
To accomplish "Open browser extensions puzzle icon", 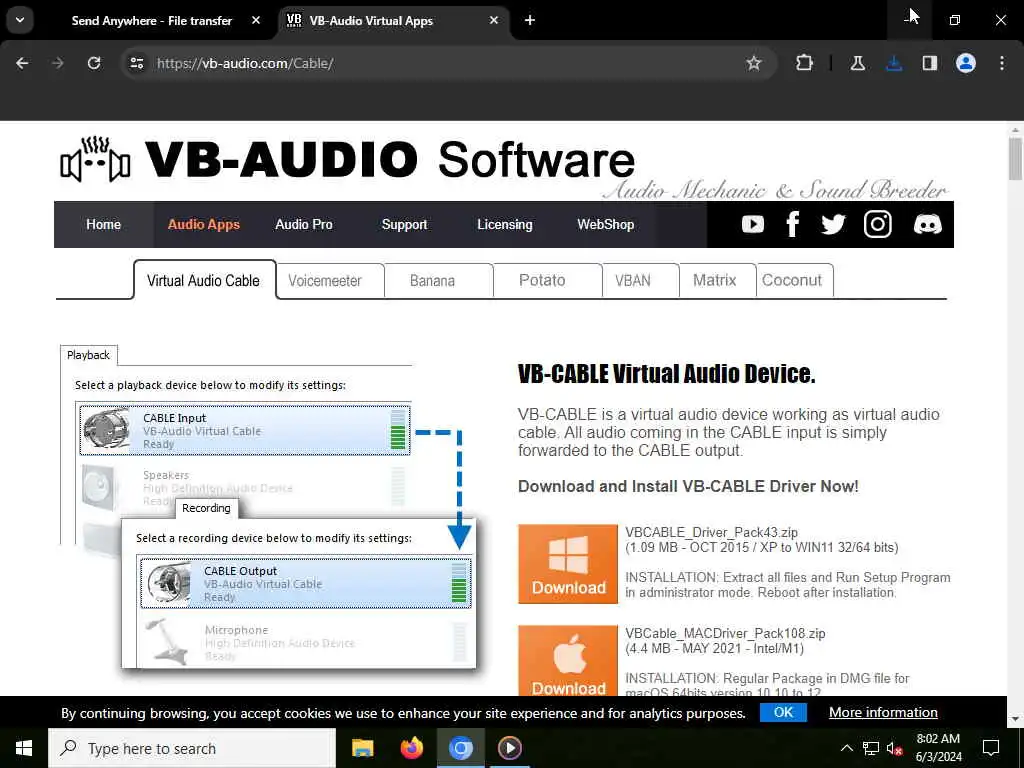I will pyautogui.click(x=805, y=63).
